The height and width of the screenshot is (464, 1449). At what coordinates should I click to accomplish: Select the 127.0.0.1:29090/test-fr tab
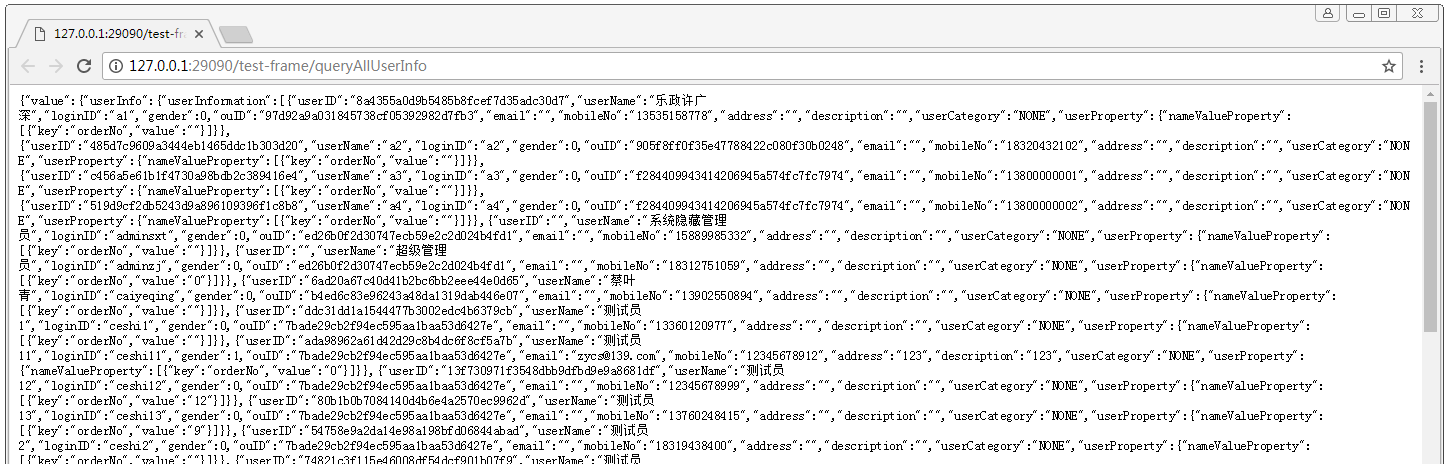coord(110,34)
